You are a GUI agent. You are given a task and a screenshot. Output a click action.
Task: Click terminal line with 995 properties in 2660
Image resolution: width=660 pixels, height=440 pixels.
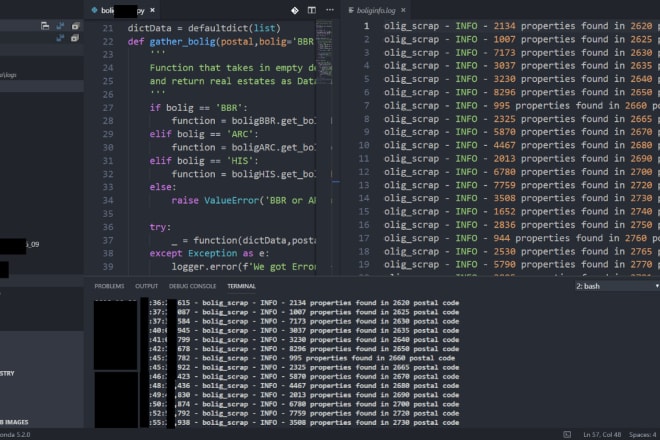coord(302,358)
